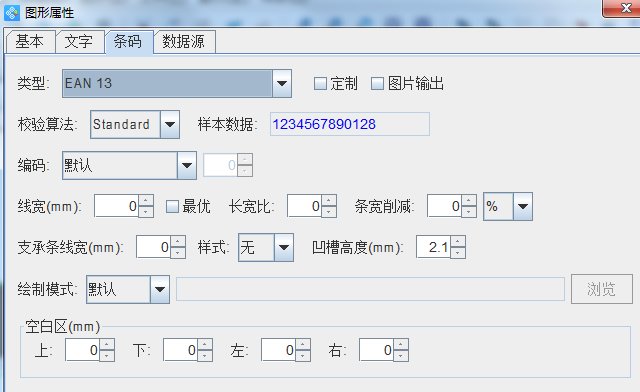This screenshot has height=392, width=640.
Task: Increase 空白区 上 with the up arrow
Action: point(107,344)
